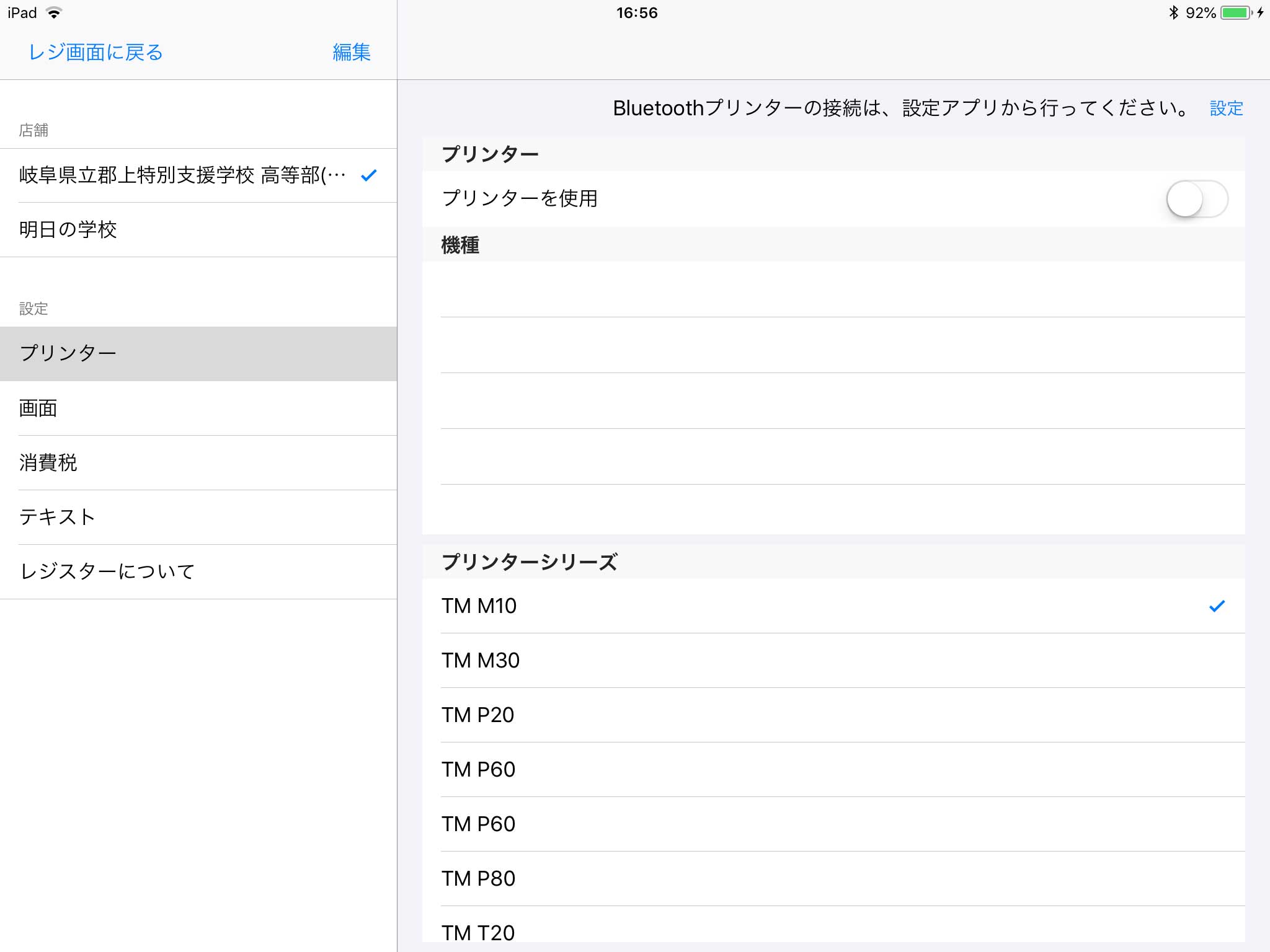Open the 画面 settings item

point(198,408)
